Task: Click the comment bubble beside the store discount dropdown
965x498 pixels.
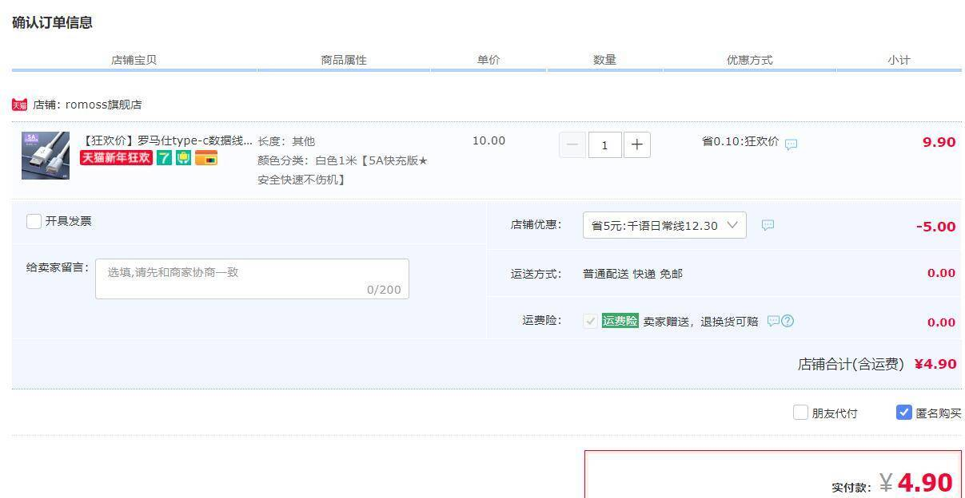Action: pos(767,226)
